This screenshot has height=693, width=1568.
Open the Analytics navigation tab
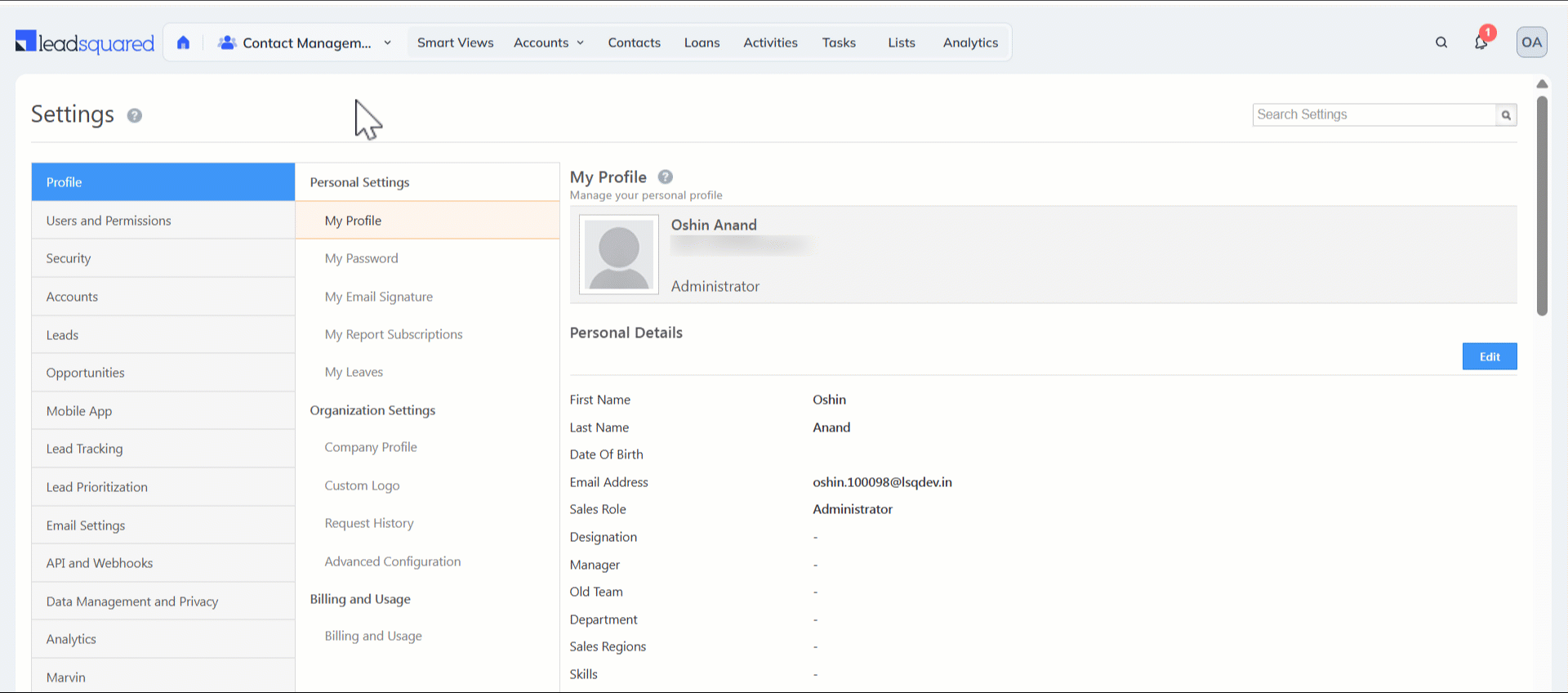970,42
